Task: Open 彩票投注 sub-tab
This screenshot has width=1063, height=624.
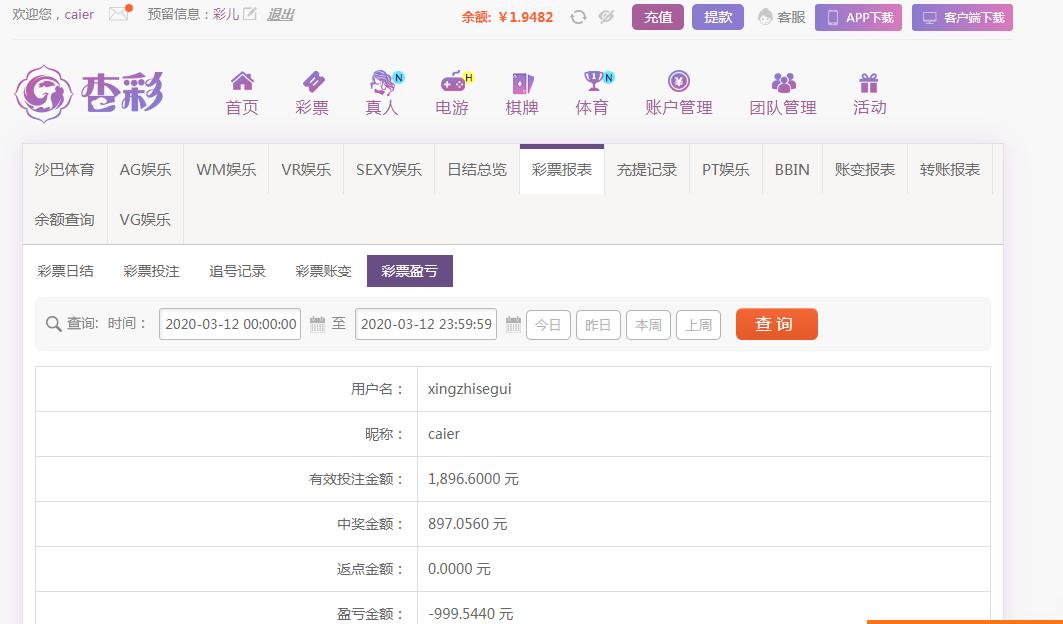Action: click(151, 271)
